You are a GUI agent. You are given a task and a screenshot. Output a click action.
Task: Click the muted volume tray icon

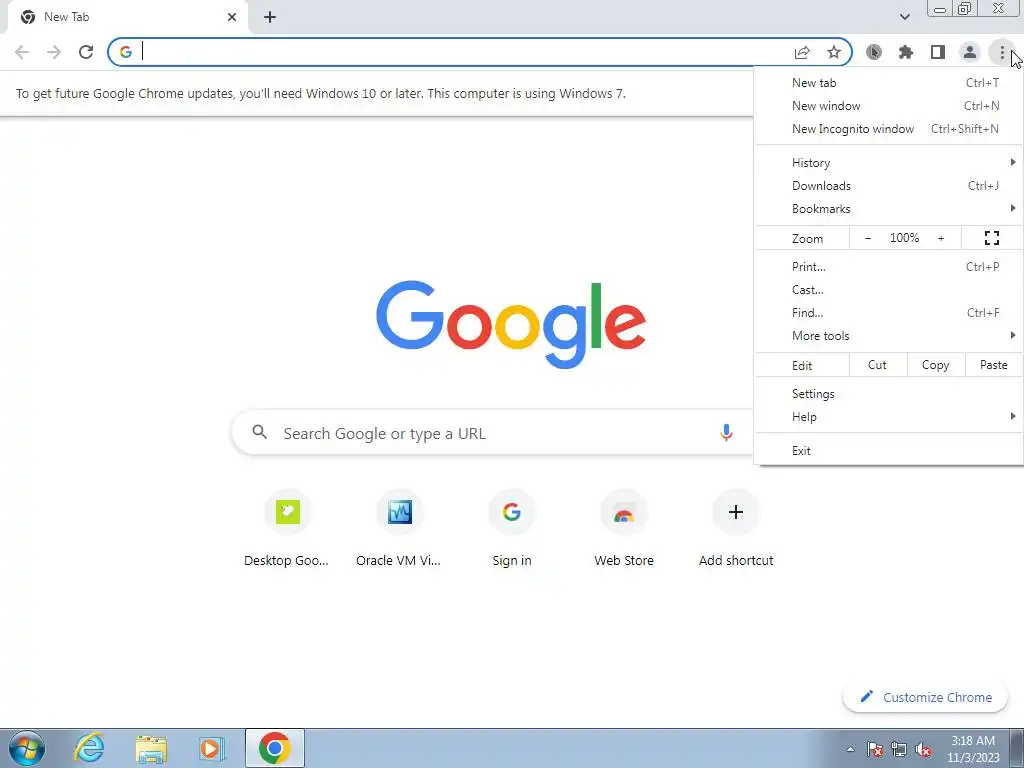[x=923, y=749]
